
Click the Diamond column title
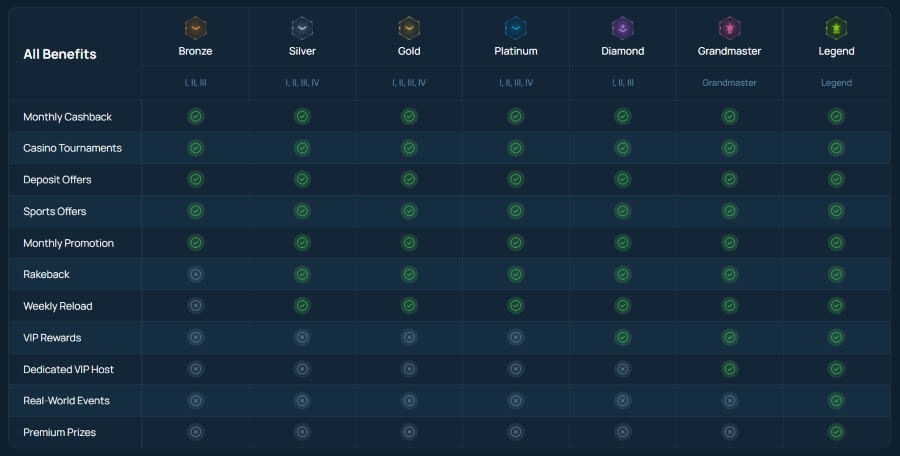(x=622, y=51)
